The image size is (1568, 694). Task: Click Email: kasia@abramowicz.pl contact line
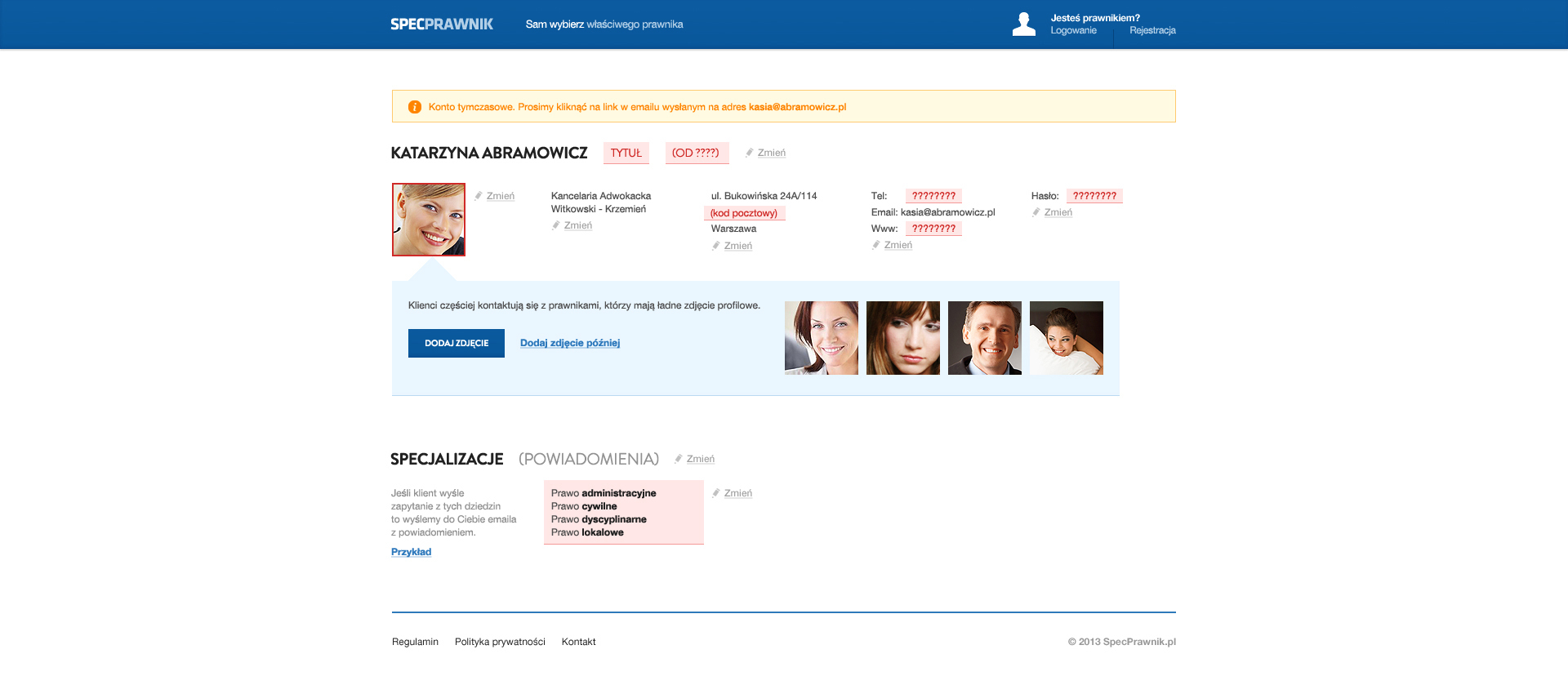tap(933, 212)
